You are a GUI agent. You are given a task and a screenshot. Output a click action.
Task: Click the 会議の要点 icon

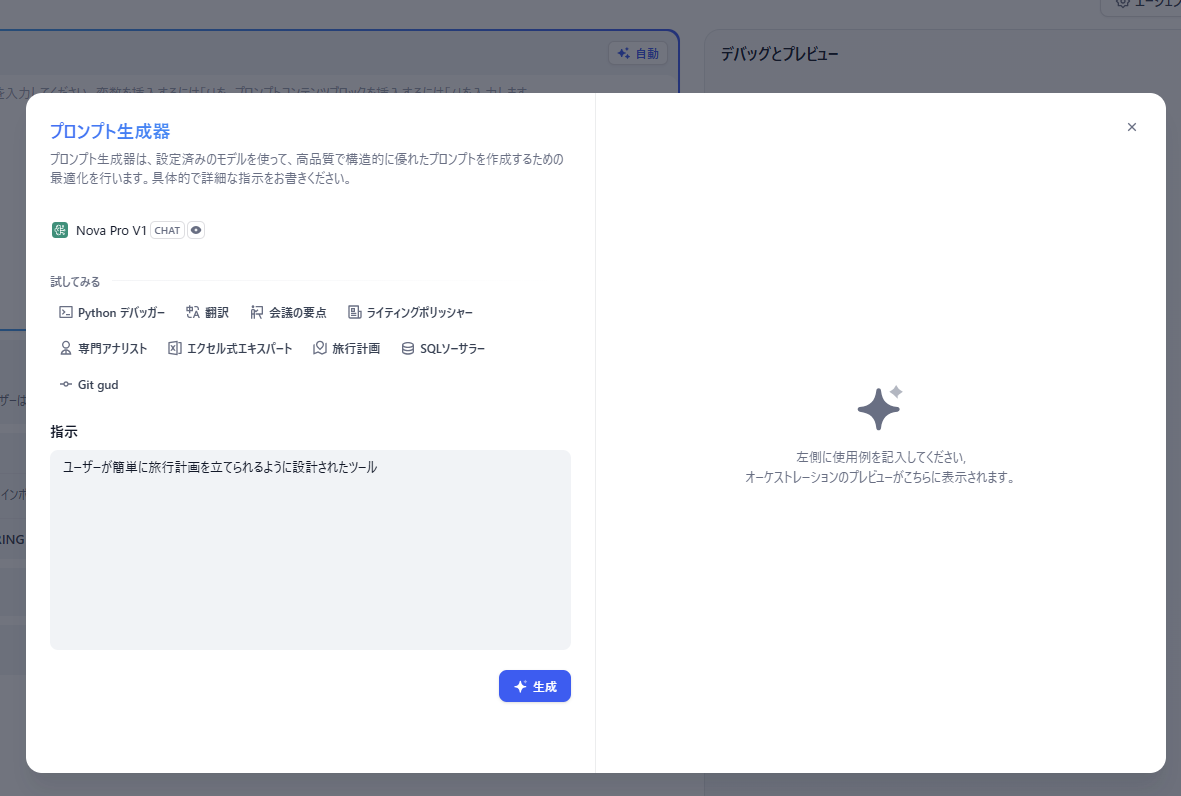click(x=257, y=313)
